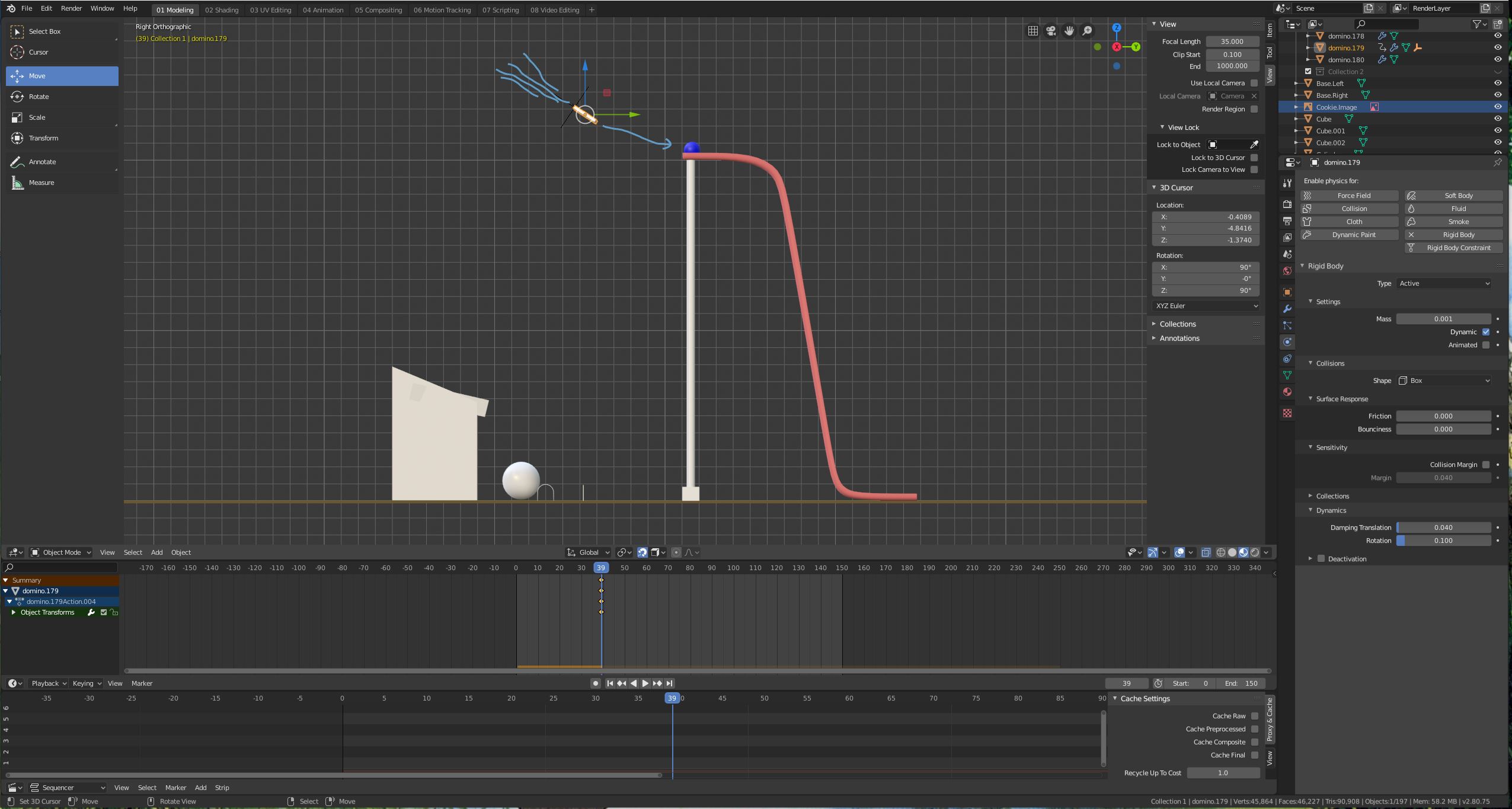Adjust the Damping Translation slider

pos(1443,527)
